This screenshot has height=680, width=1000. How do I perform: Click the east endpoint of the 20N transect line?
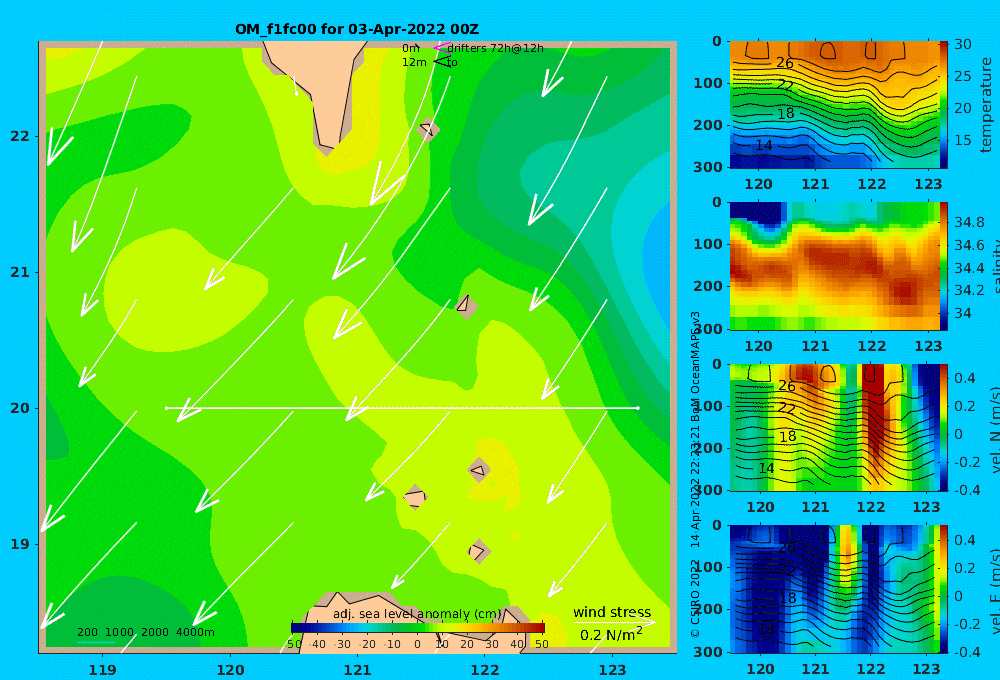(638, 408)
